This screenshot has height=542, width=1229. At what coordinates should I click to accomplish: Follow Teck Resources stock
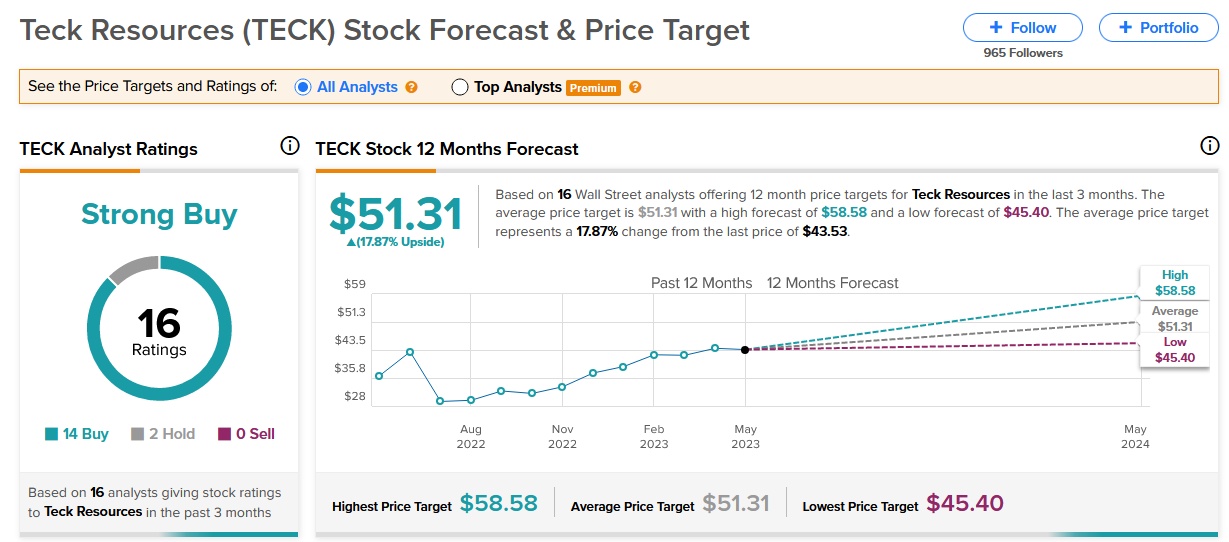tap(1022, 28)
